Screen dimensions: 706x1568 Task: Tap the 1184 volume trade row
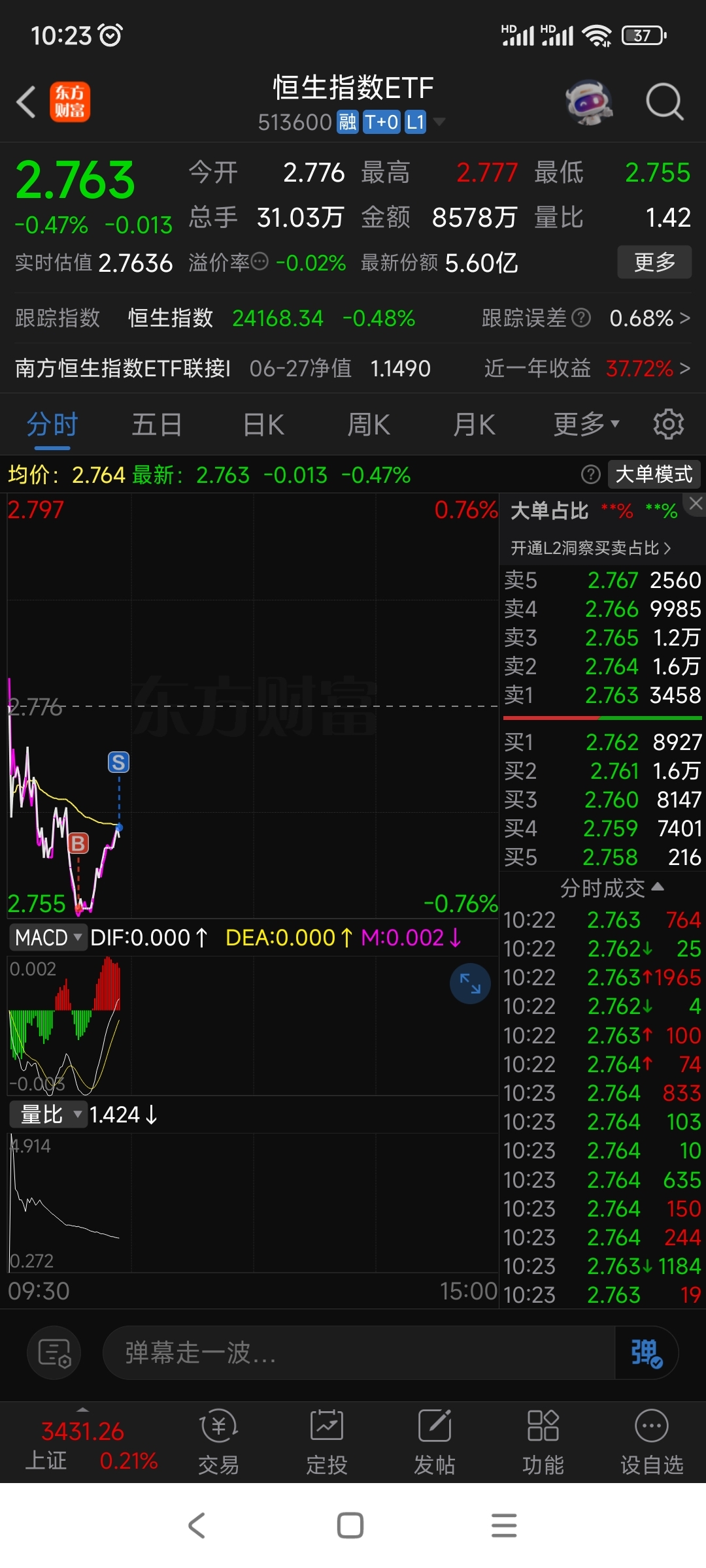coord(602,1266)
